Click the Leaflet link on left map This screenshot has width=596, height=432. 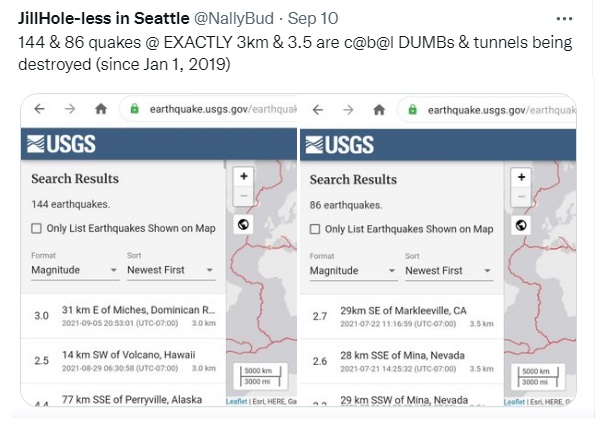coord(236,401)
